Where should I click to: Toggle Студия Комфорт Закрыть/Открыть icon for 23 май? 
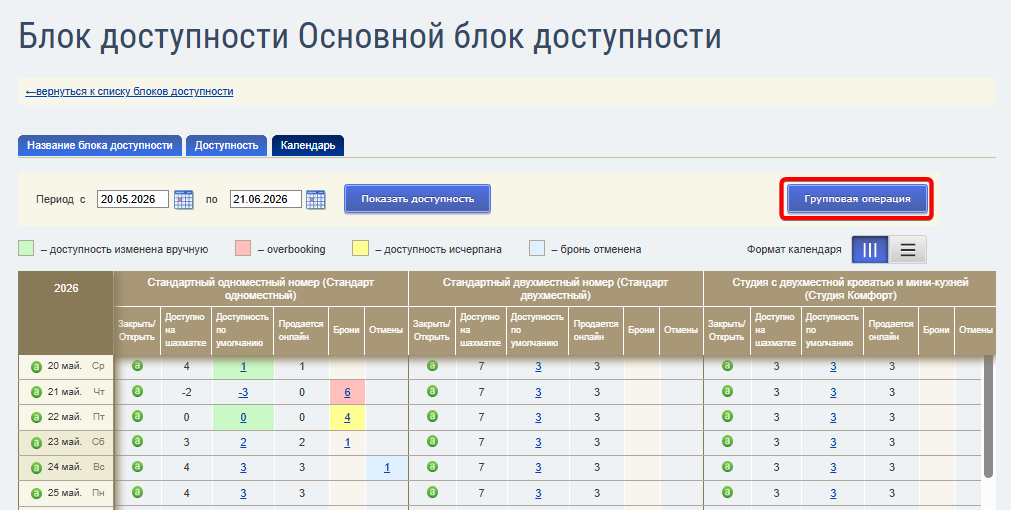[x=727, y=441]
